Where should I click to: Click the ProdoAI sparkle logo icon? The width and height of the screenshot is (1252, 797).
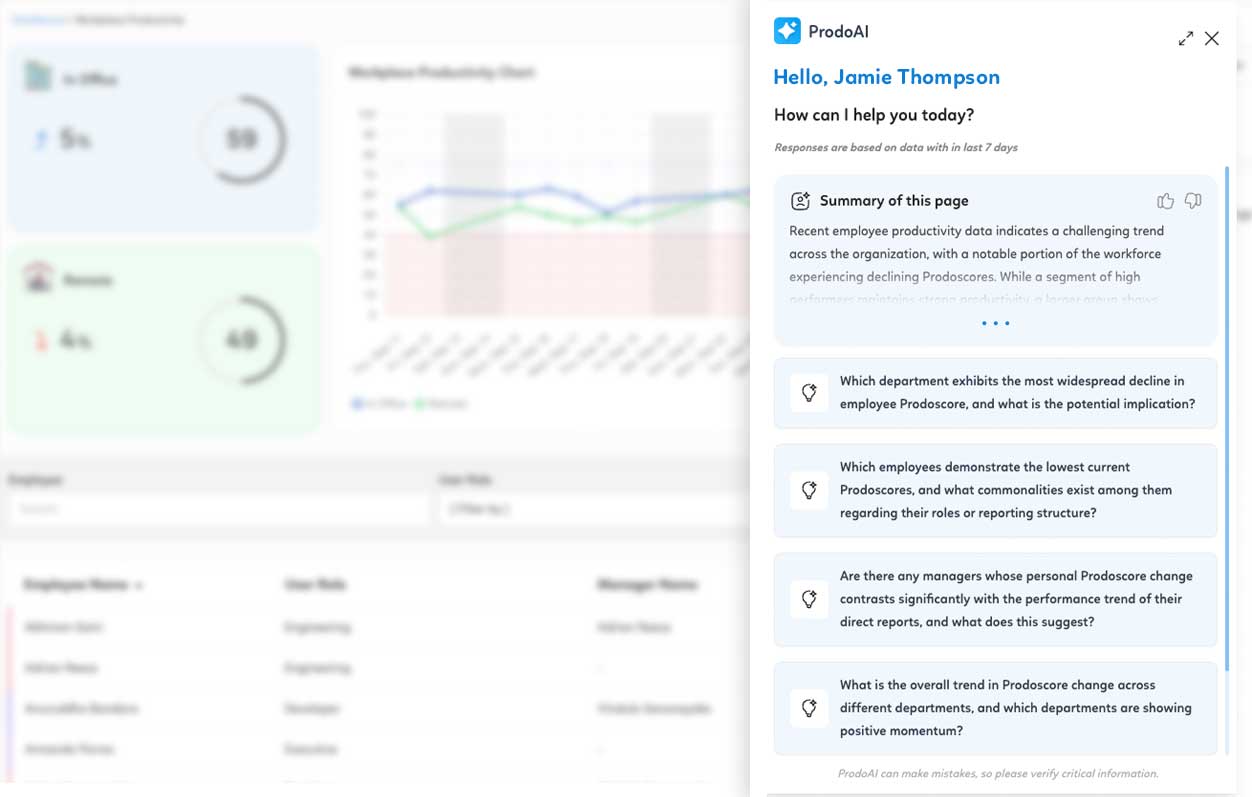pos(787,31)
